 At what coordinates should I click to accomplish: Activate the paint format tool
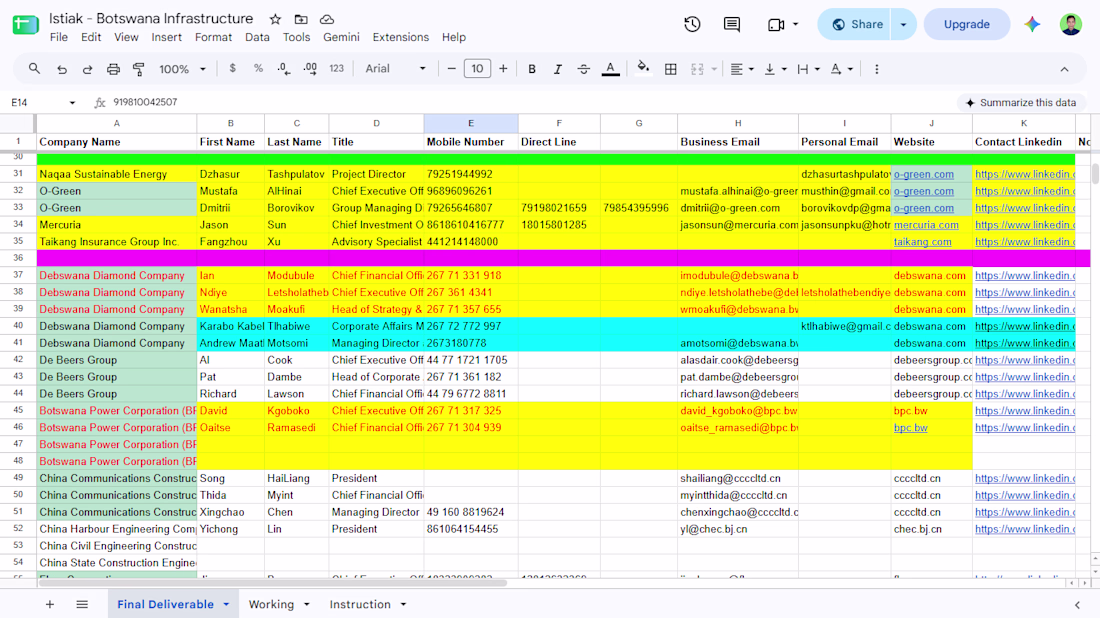pyautogui.click(x=139, y=69)
